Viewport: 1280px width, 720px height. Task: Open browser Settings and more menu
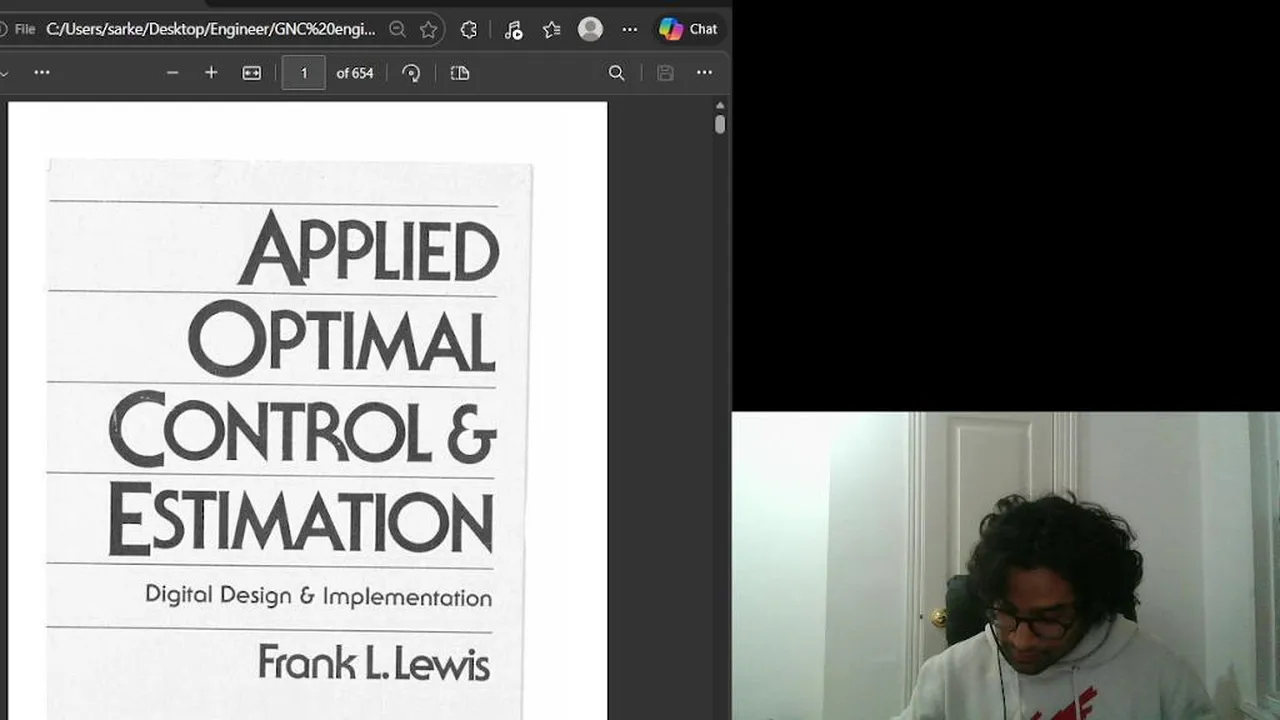630,30
